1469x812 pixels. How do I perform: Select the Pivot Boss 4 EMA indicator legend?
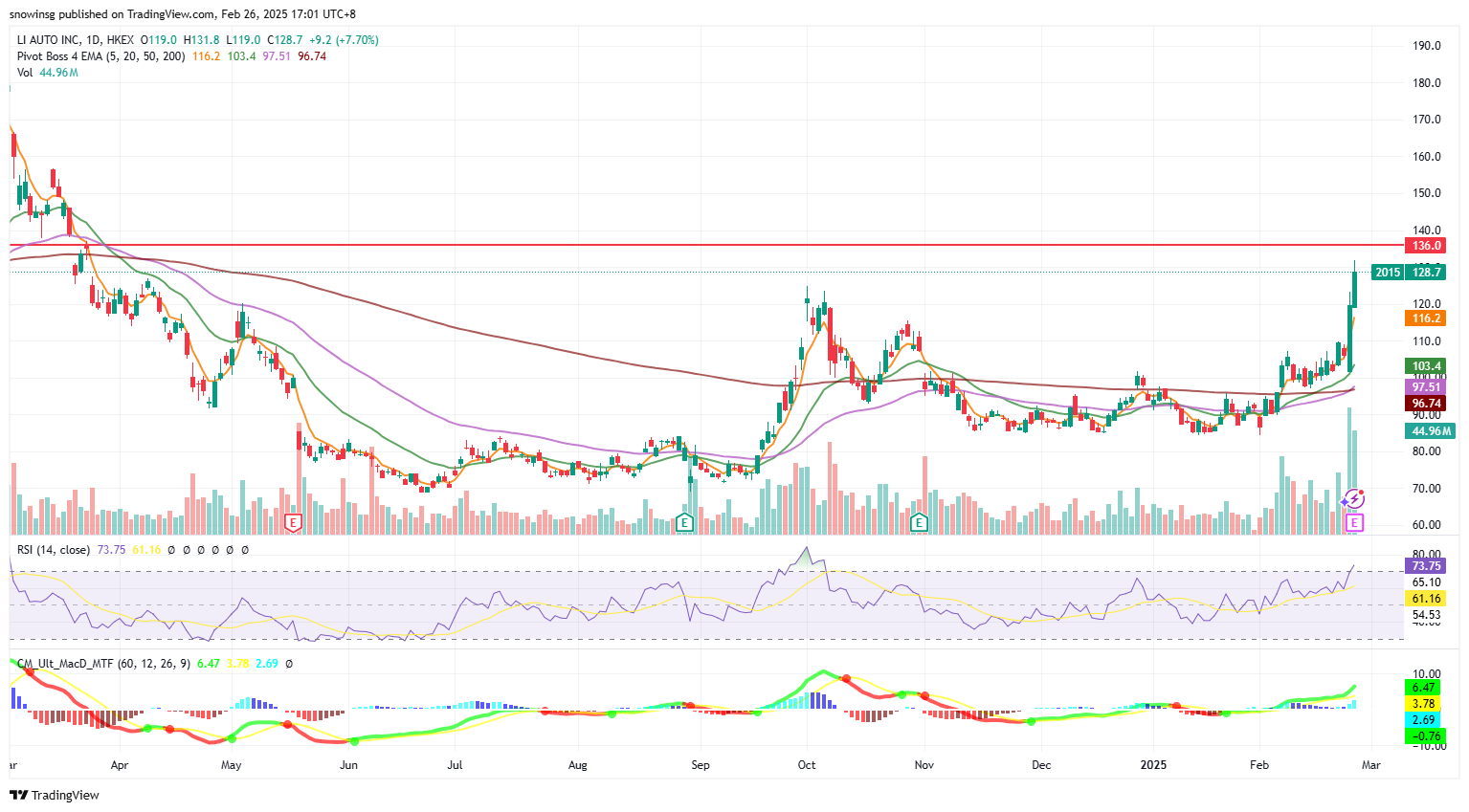point(101,56)
